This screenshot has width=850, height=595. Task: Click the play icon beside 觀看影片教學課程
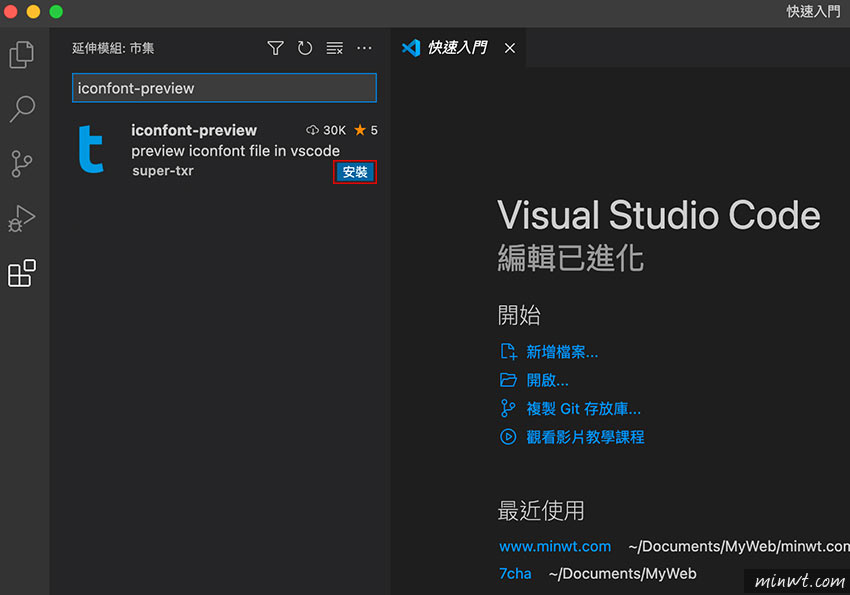coord(508,436)
